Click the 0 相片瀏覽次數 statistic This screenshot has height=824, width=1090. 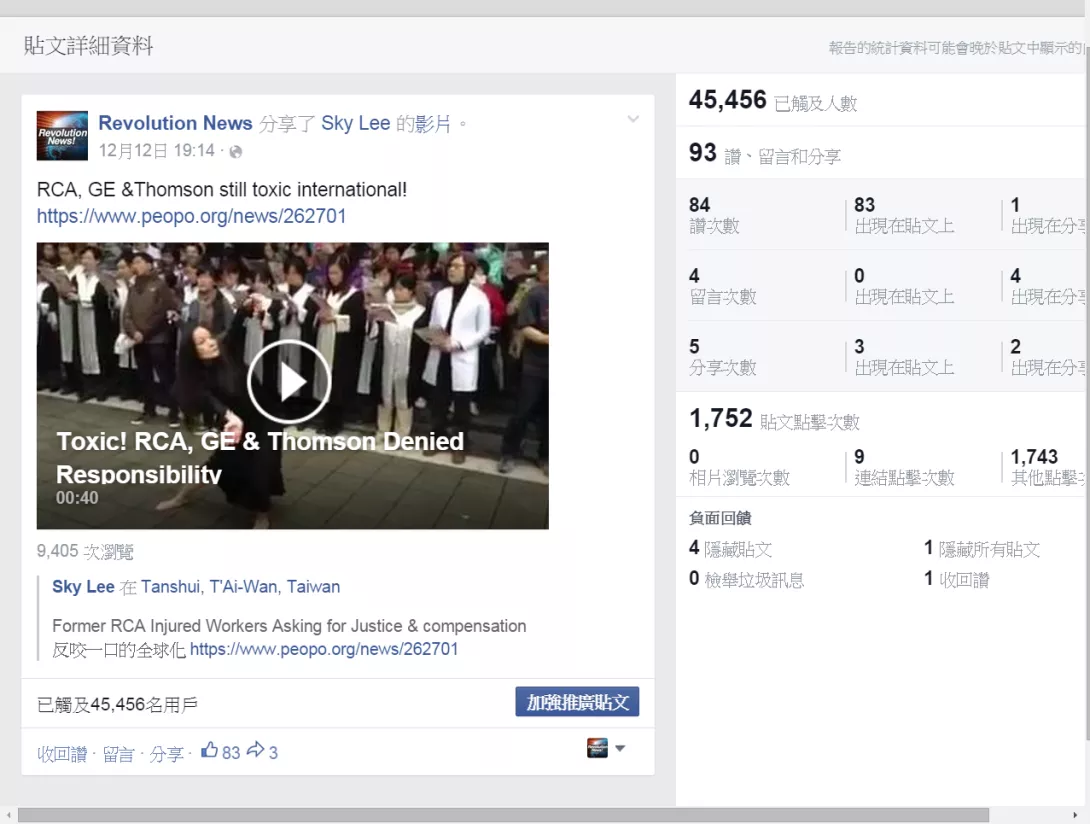[740, 467]
